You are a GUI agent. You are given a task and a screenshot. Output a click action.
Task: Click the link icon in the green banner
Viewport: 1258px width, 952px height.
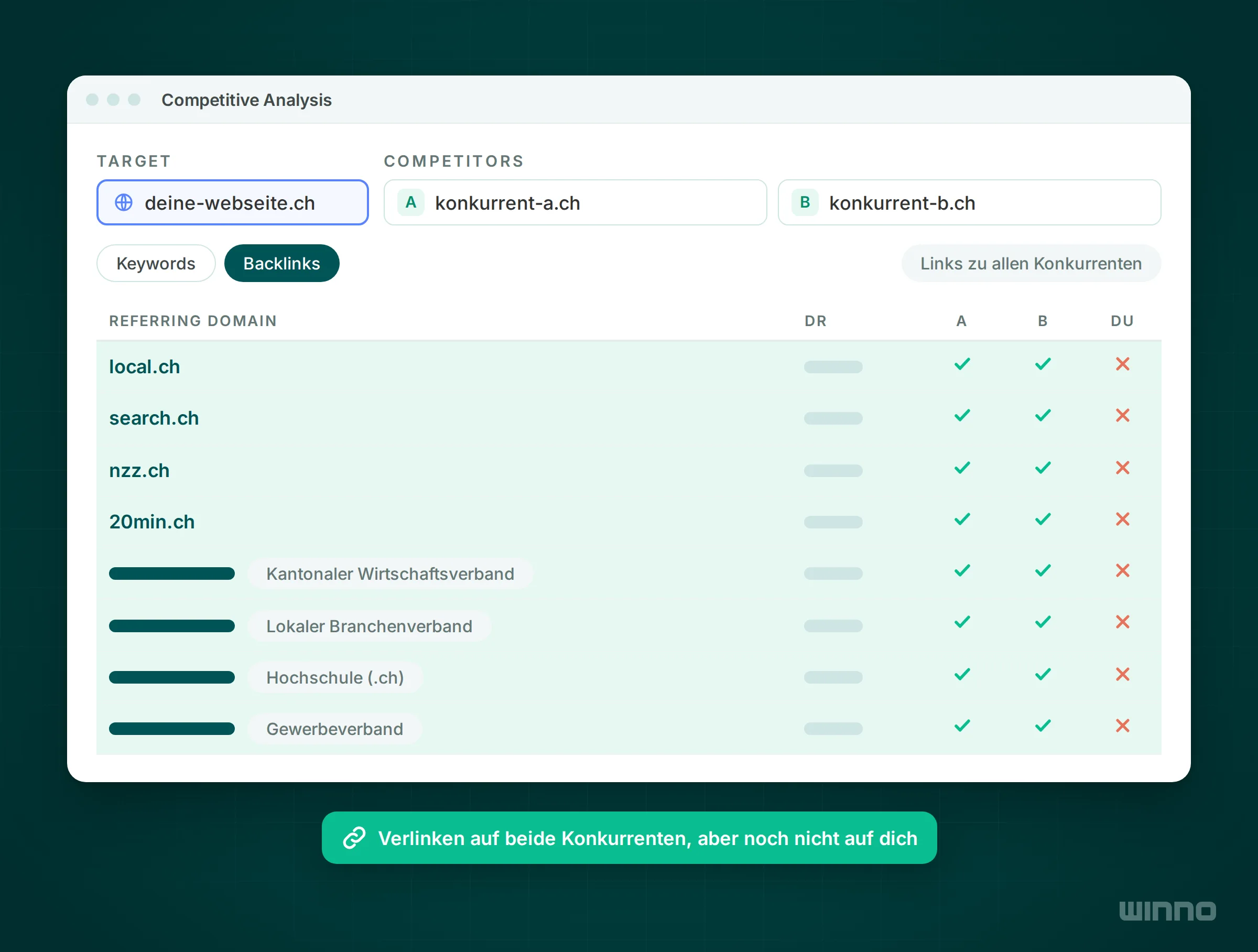click(x=354, y=838)
